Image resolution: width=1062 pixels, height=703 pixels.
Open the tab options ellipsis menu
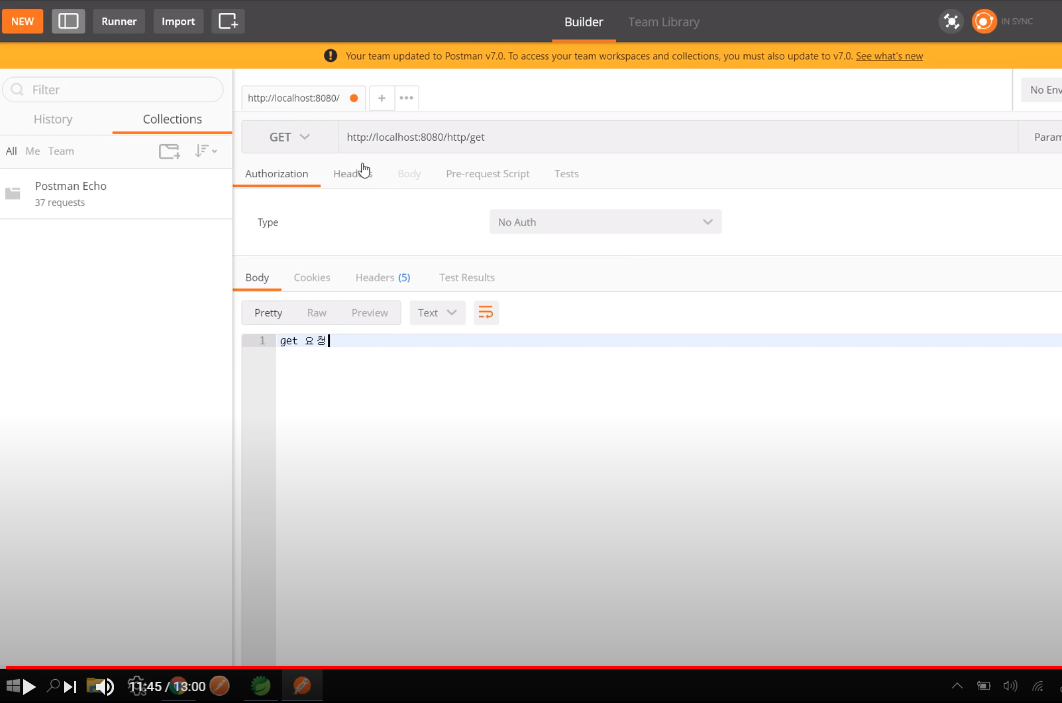click(406, 98)
